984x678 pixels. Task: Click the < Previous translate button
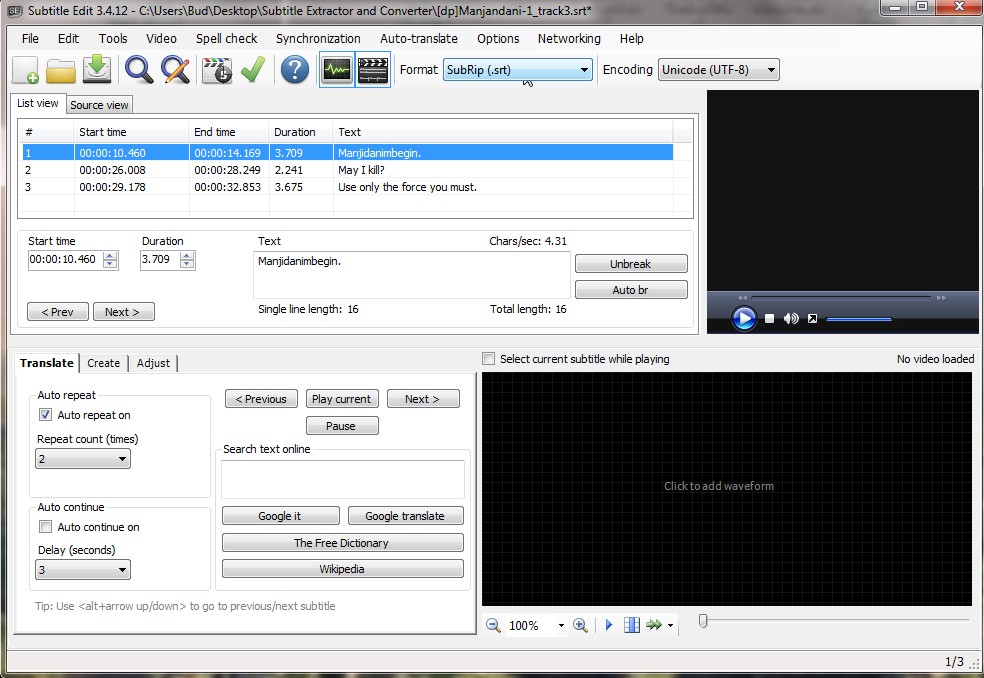261,399
